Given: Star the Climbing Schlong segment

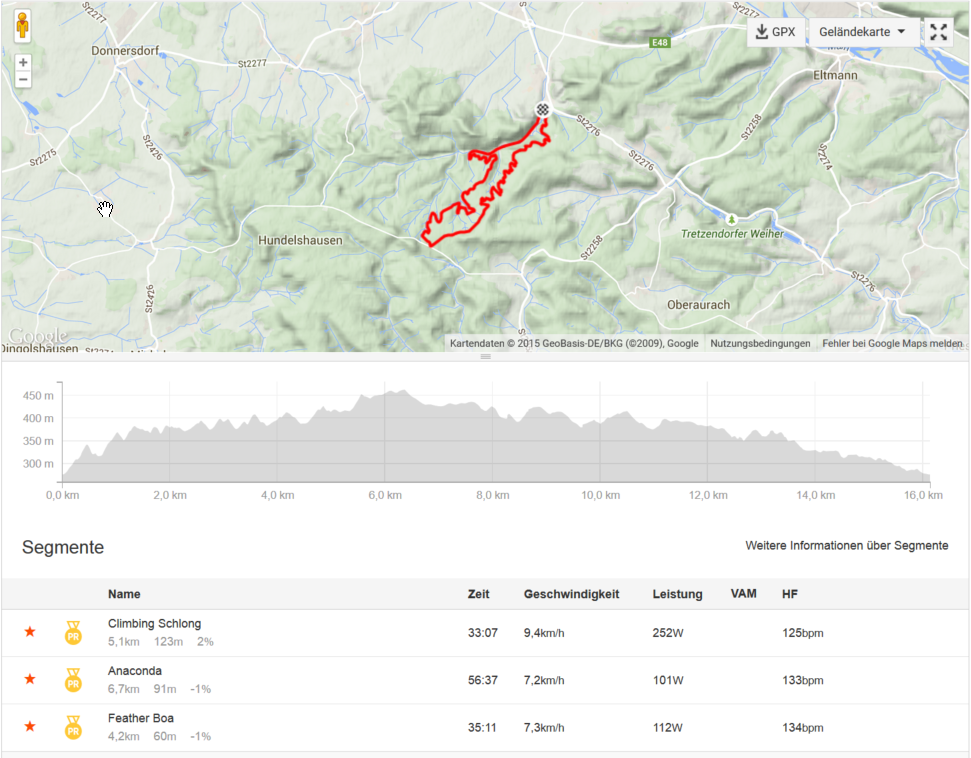Looking at the screenshot, I should (30, 632).
